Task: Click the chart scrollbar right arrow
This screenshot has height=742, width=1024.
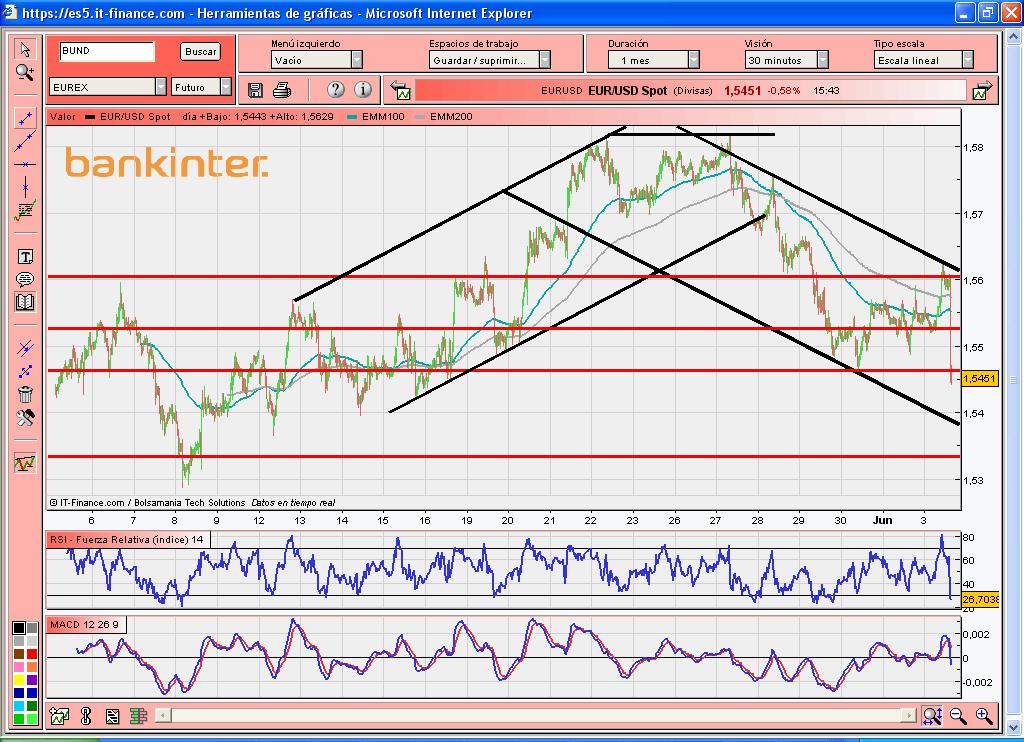Action: [x=908, y=716]
